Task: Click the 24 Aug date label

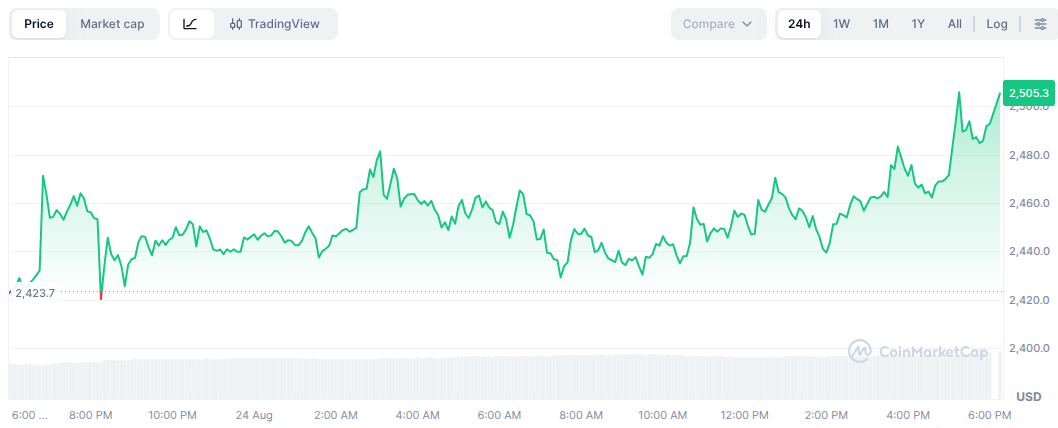Action: [252, 414]
